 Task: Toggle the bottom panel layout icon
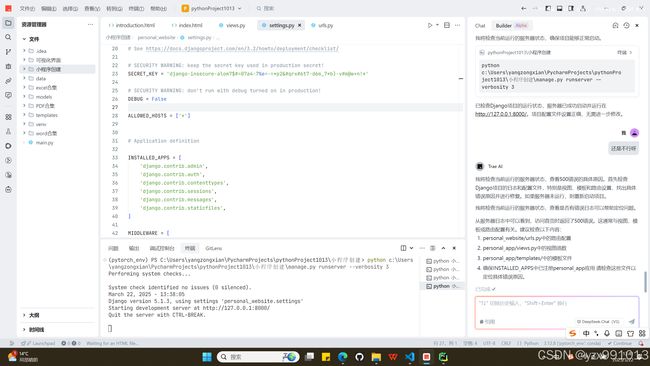(x=560, y=8)
